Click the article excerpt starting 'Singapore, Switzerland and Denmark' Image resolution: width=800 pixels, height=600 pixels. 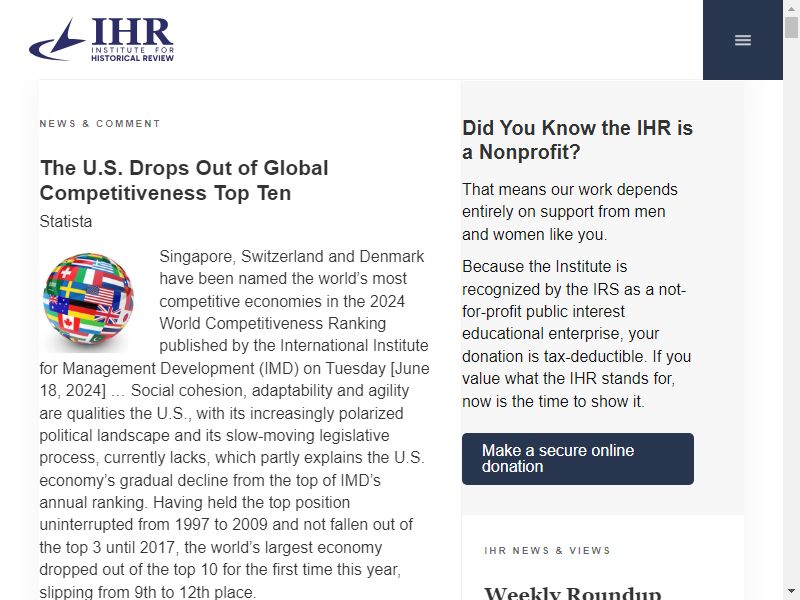(x=235, y=423)
